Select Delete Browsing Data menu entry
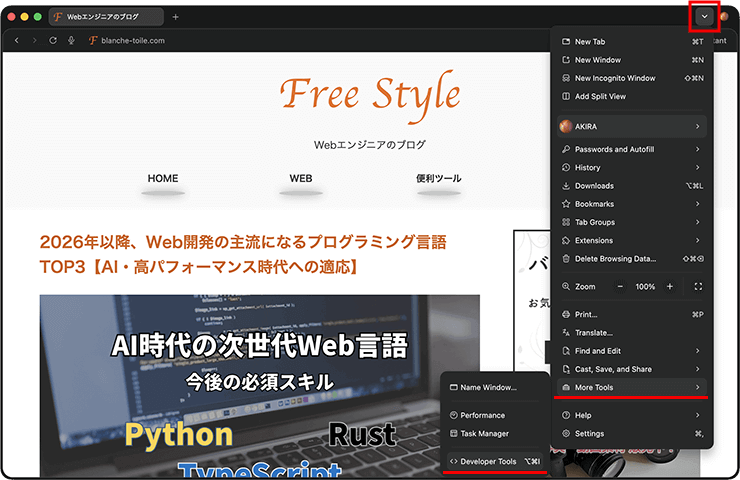Viewport: 740px width, 480px height. (632, 259)
